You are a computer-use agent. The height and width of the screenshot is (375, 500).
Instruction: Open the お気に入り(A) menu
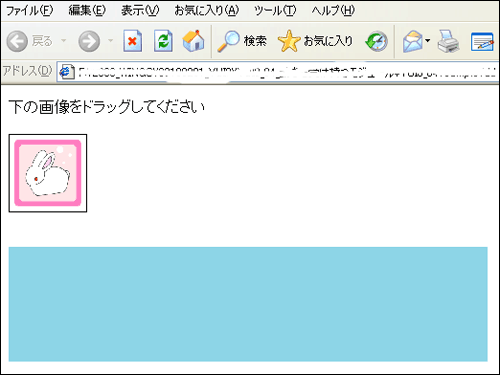207,11
